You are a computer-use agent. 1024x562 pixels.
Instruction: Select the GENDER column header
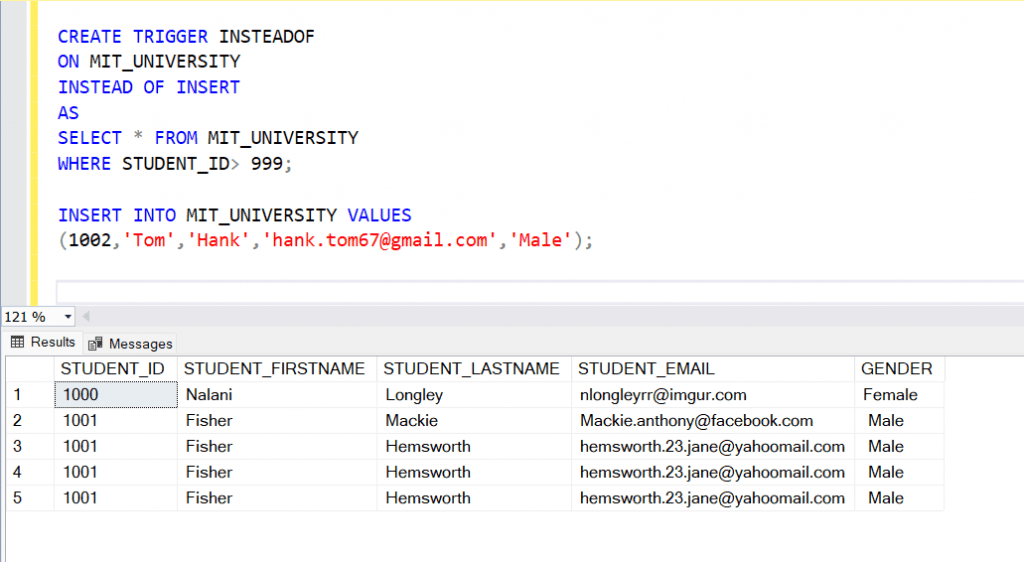point(899,369)
